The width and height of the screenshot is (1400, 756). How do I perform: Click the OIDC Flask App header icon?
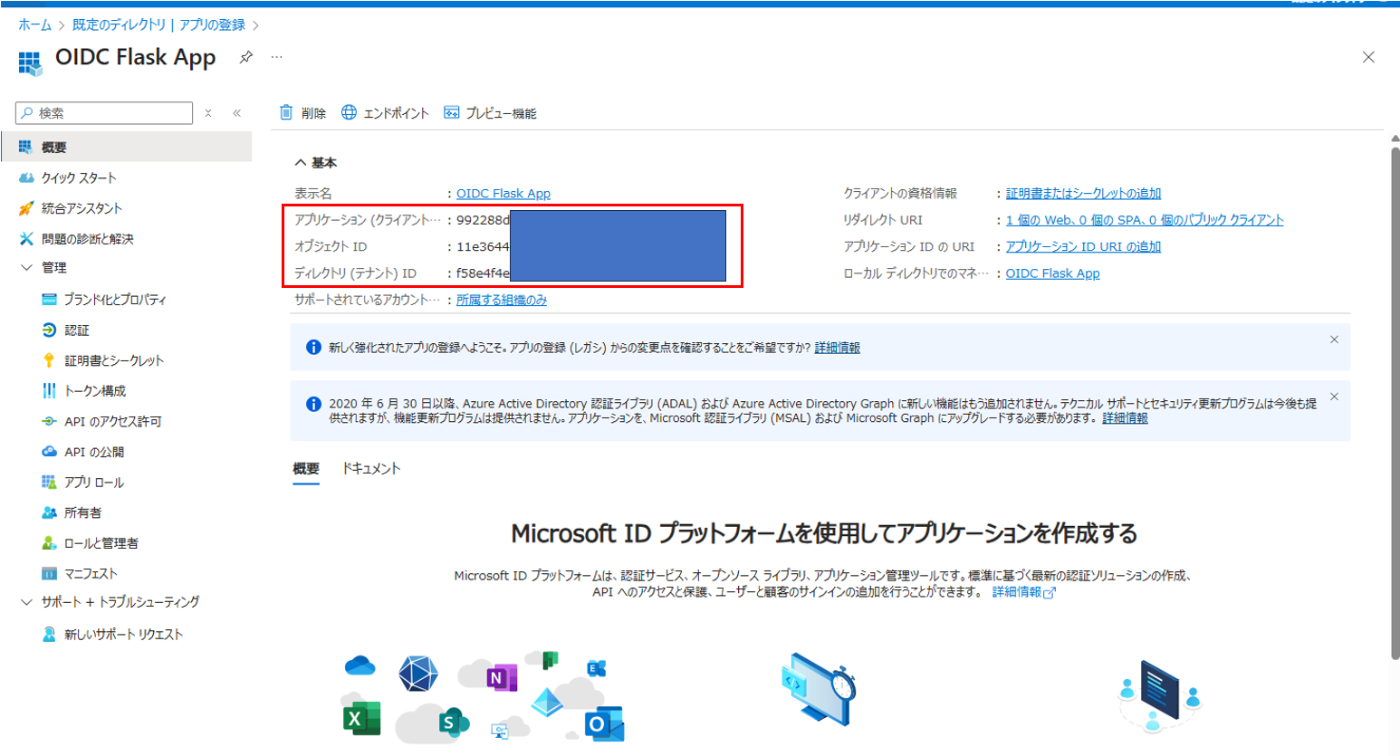tap(31, 62)
